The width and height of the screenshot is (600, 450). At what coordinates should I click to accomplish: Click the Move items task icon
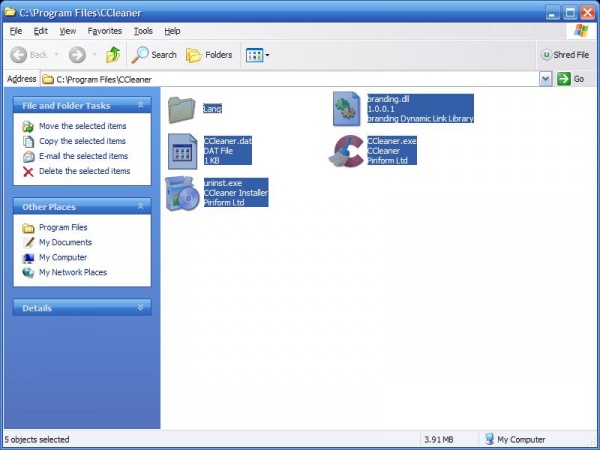pos(28,127)
